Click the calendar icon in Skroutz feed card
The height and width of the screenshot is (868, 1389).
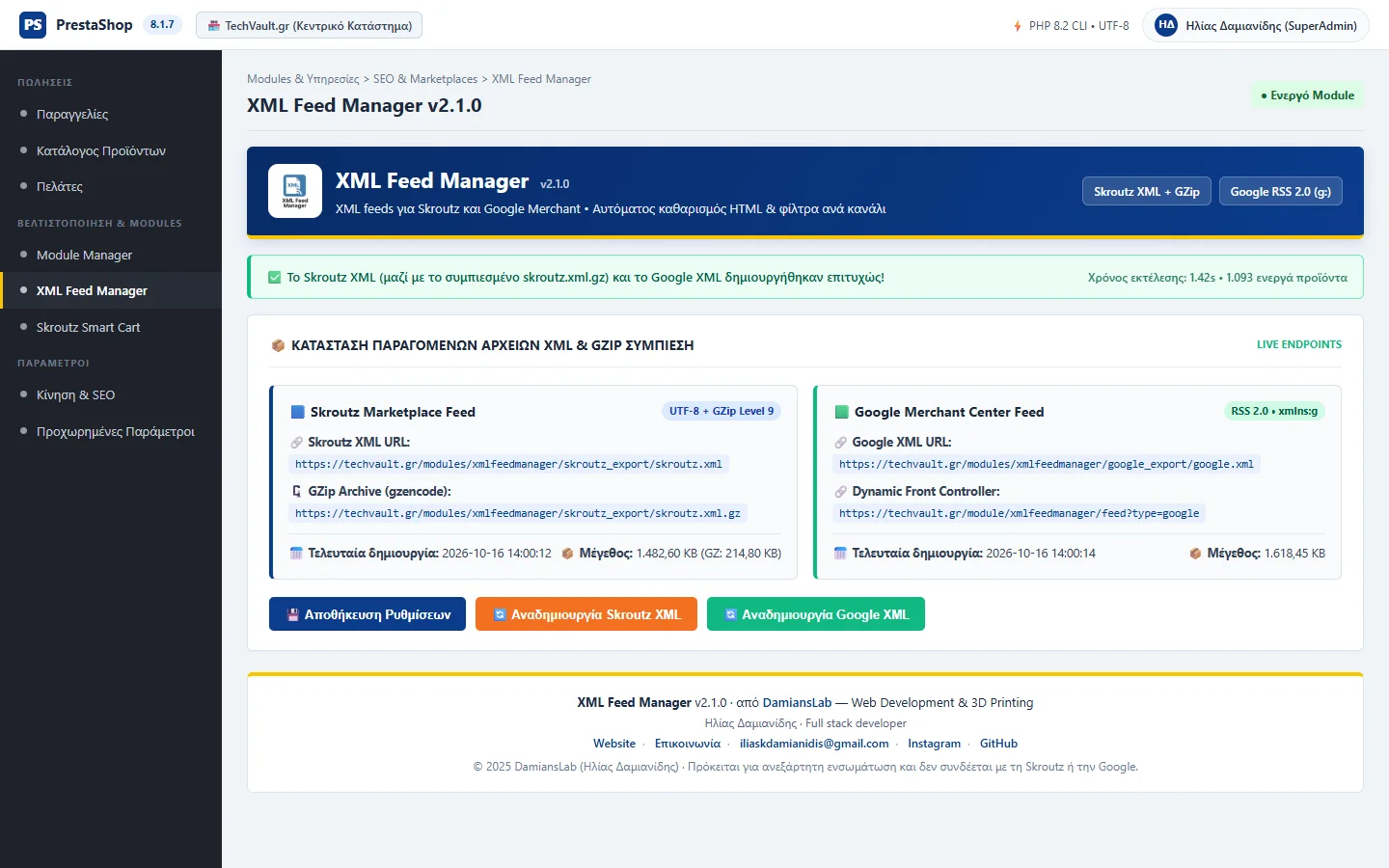tap(297, 554)
